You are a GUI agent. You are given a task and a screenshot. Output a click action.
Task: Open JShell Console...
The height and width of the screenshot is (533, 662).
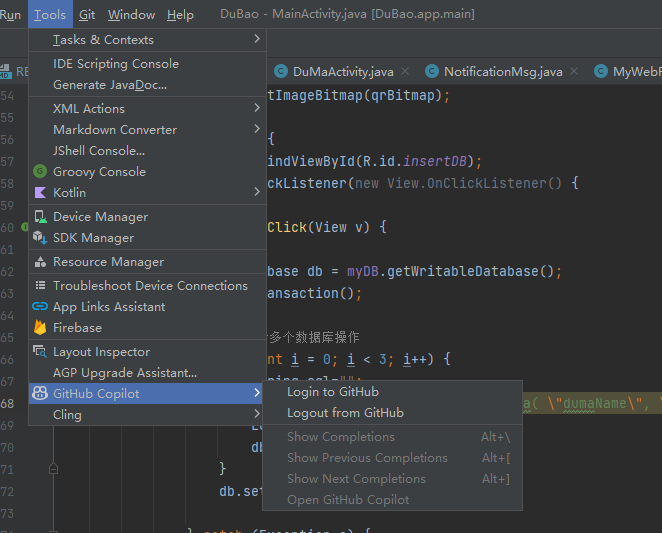point(147,151)
